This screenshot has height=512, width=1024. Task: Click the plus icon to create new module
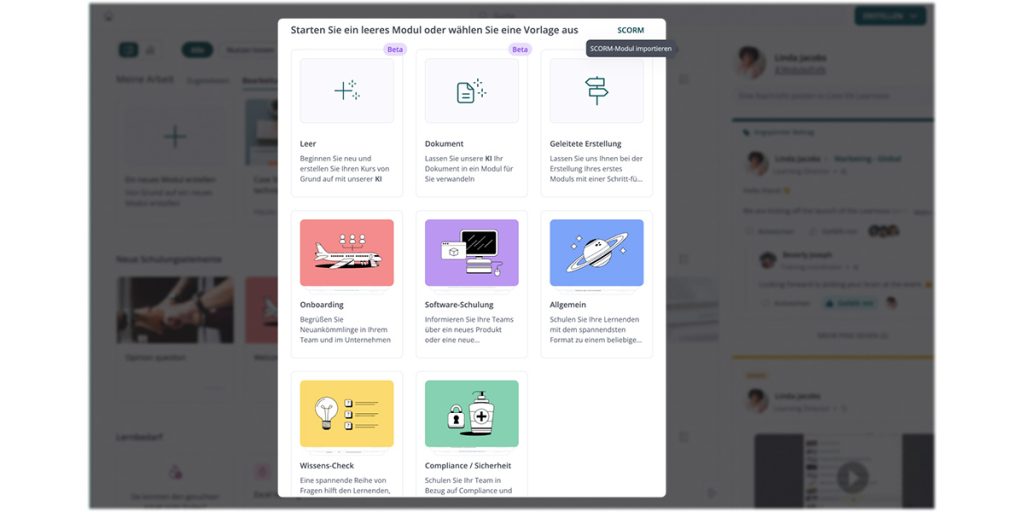click(174, 136)
